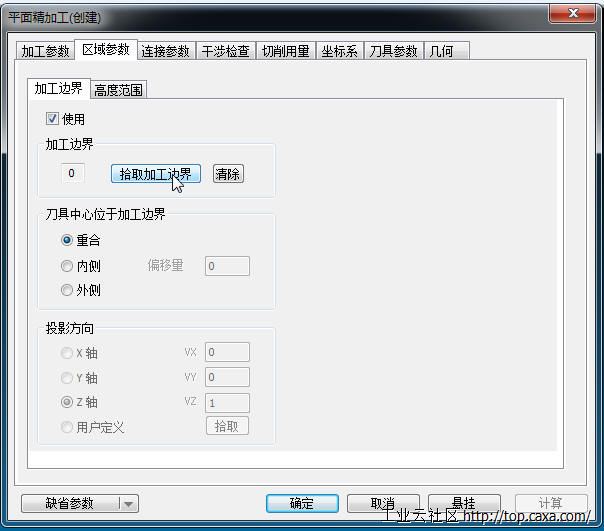Viewport: 604px width, 531px height.
Task: Confirm with the 确定 button
Action: pos(302,503)
